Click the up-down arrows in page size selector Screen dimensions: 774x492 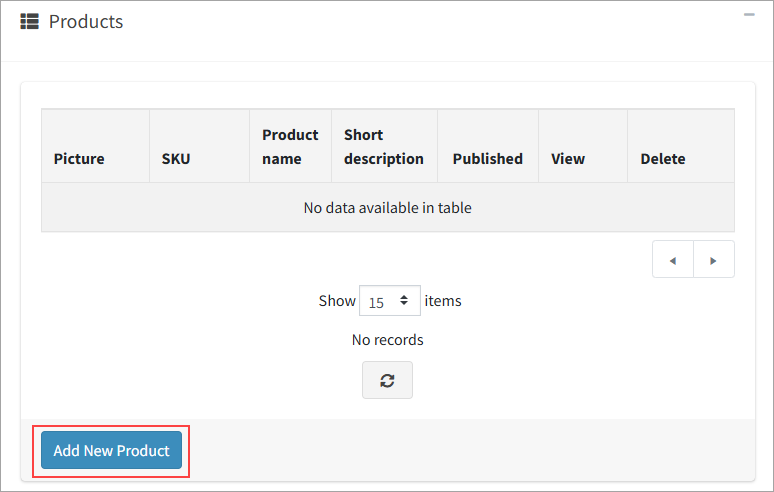404,300
